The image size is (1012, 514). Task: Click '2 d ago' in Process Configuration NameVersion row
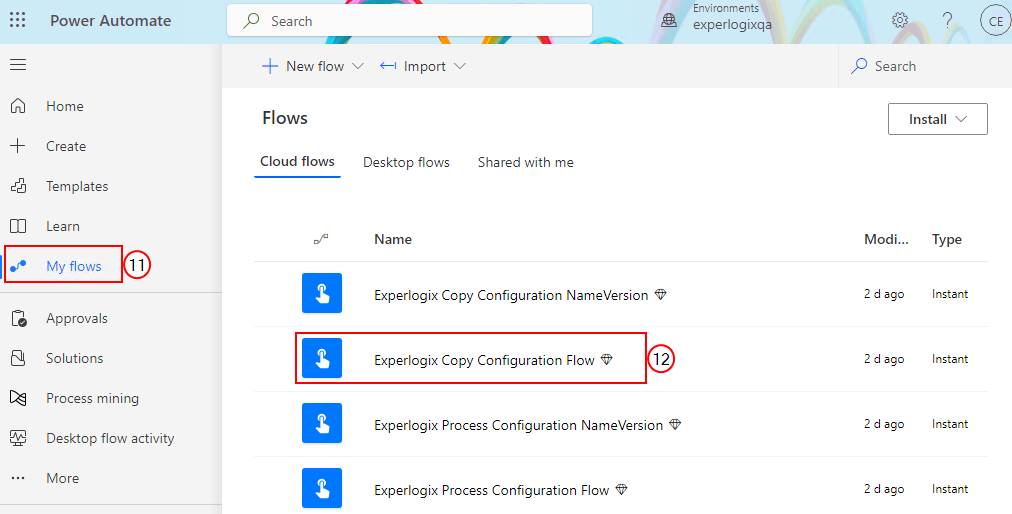tap(884, 424)
